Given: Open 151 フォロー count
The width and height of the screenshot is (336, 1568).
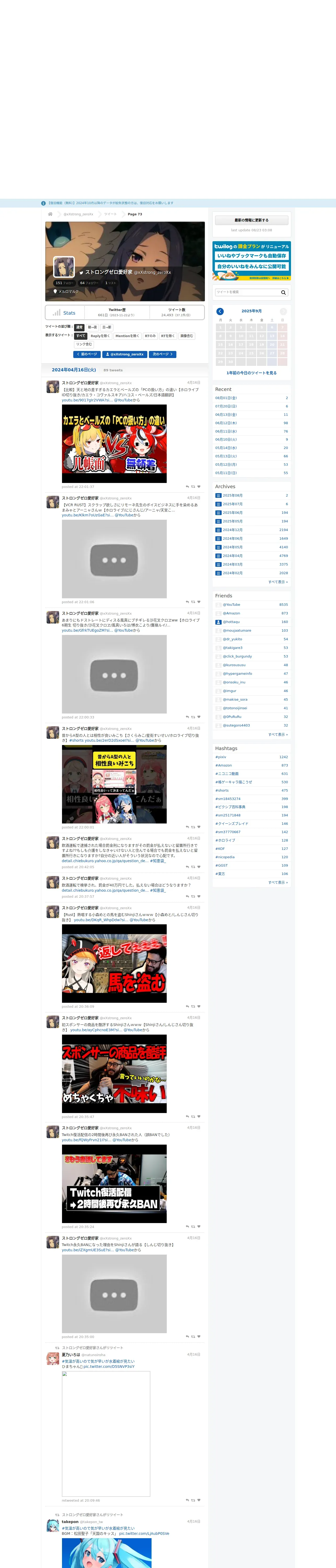Looking at the screenshot, I should coord(64,283).
